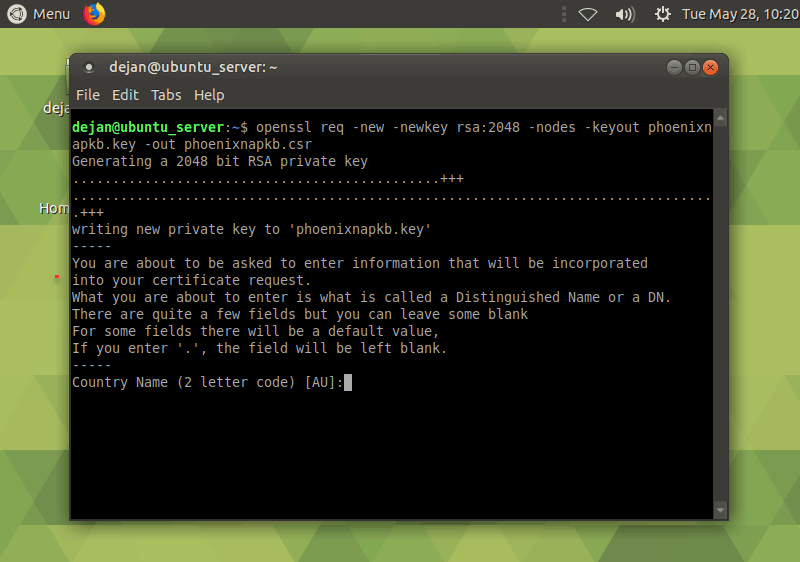Click scrollbar down arrow in terminal

[x=720, y=509]
